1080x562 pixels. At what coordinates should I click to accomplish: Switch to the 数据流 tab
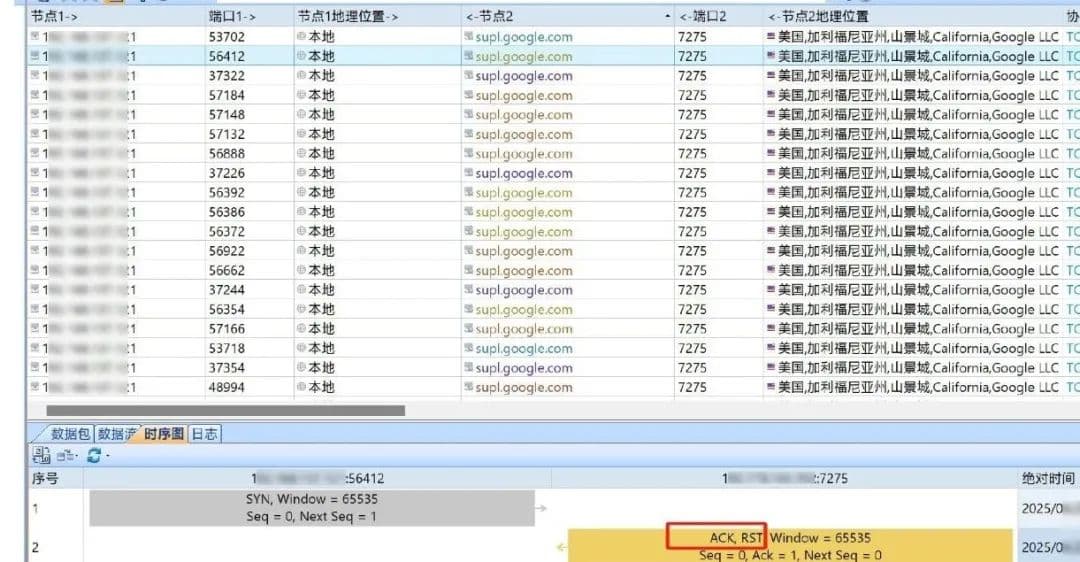(116, 433)
